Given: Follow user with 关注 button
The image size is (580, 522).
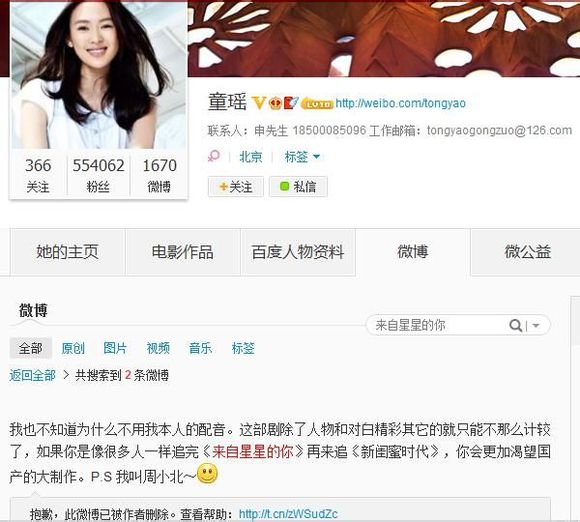Looking at the screenshot, I should coord(236,186).
